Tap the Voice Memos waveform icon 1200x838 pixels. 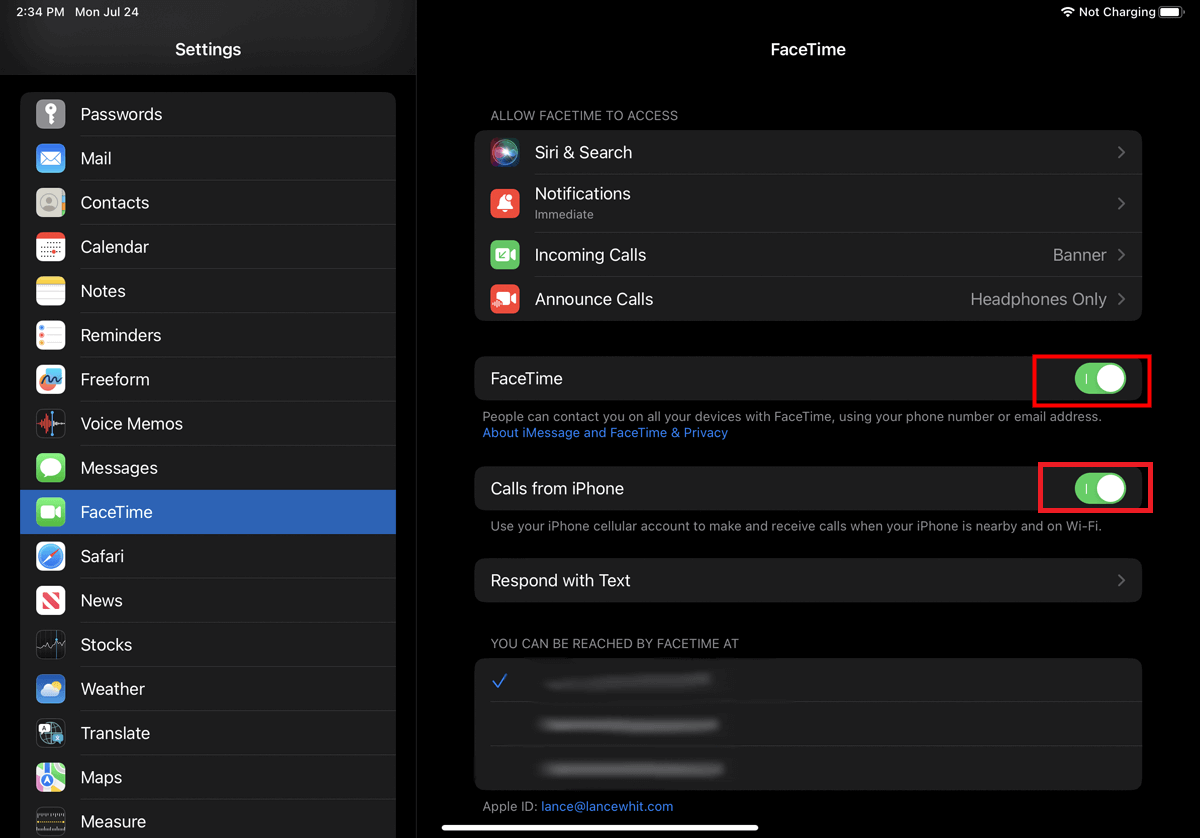51,424
